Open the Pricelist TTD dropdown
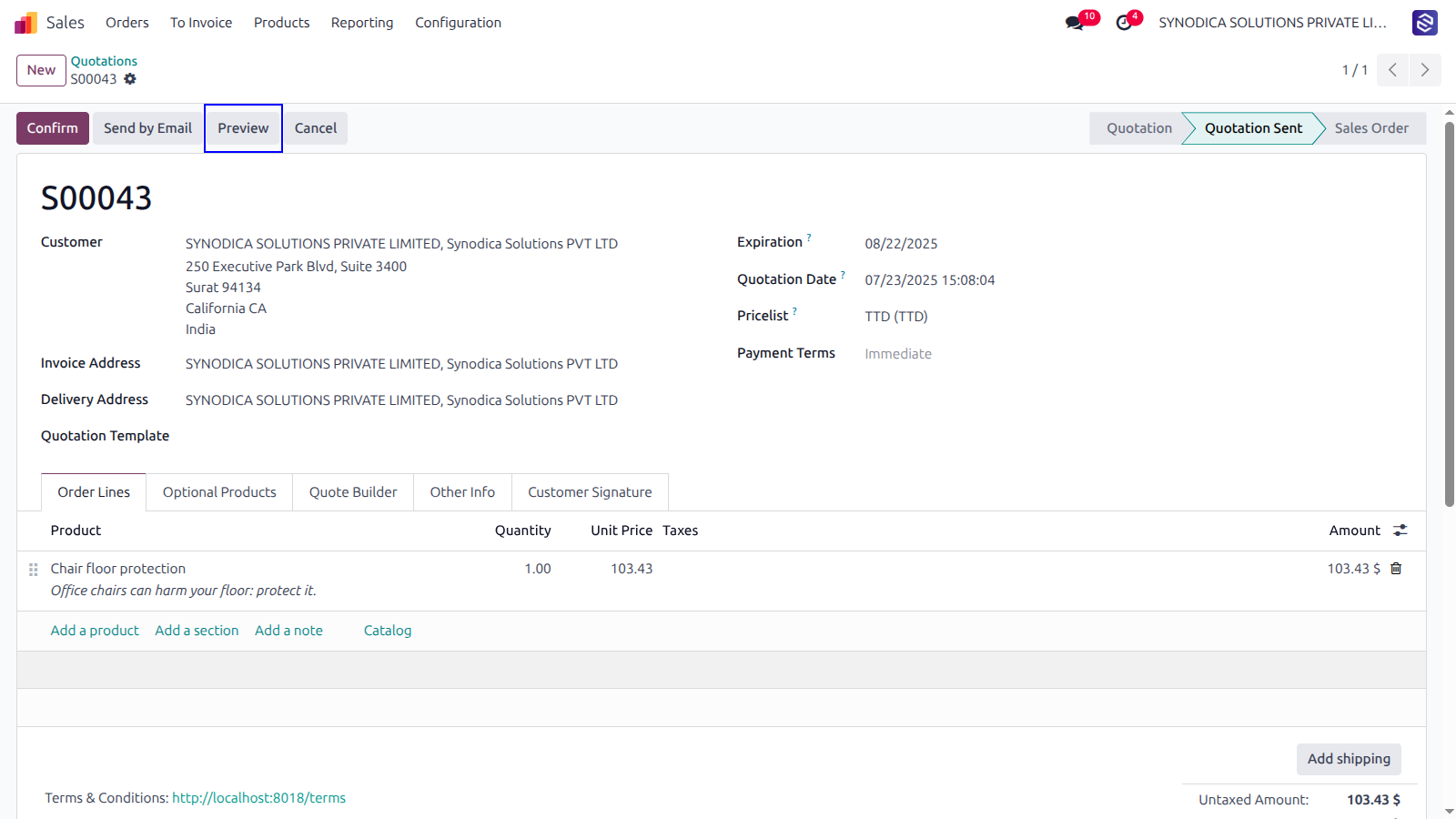This screenshot has width=1456, height=819. (x=896, y=317)
